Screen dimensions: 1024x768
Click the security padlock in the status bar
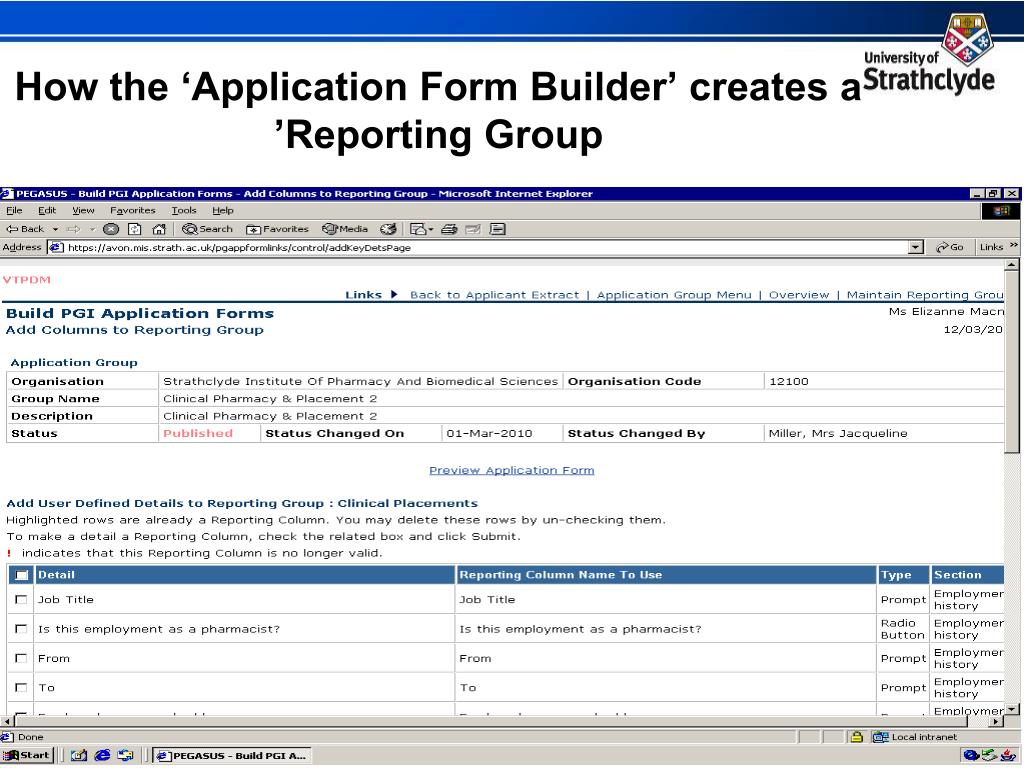pos(856,737)
